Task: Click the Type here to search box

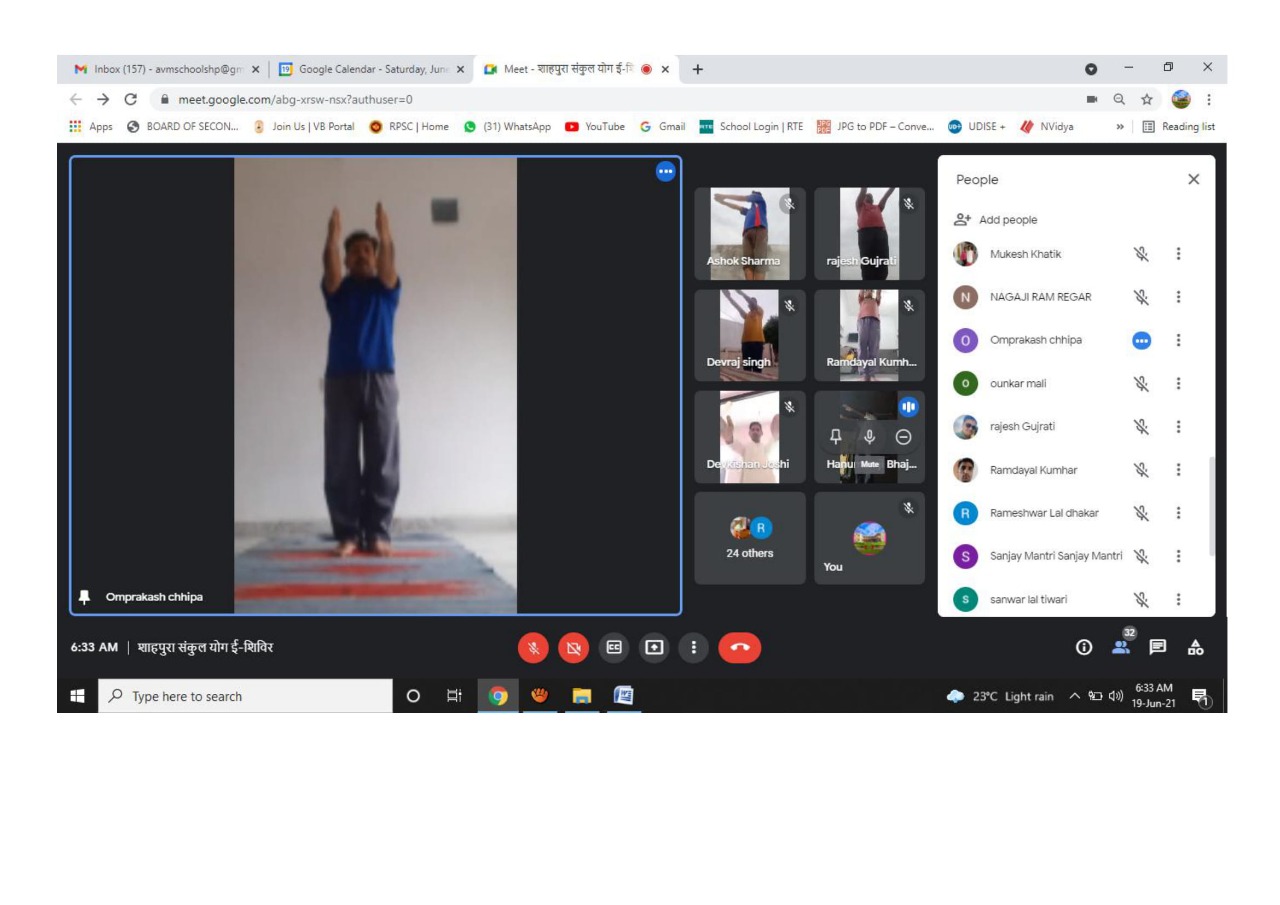Action: 245,696
